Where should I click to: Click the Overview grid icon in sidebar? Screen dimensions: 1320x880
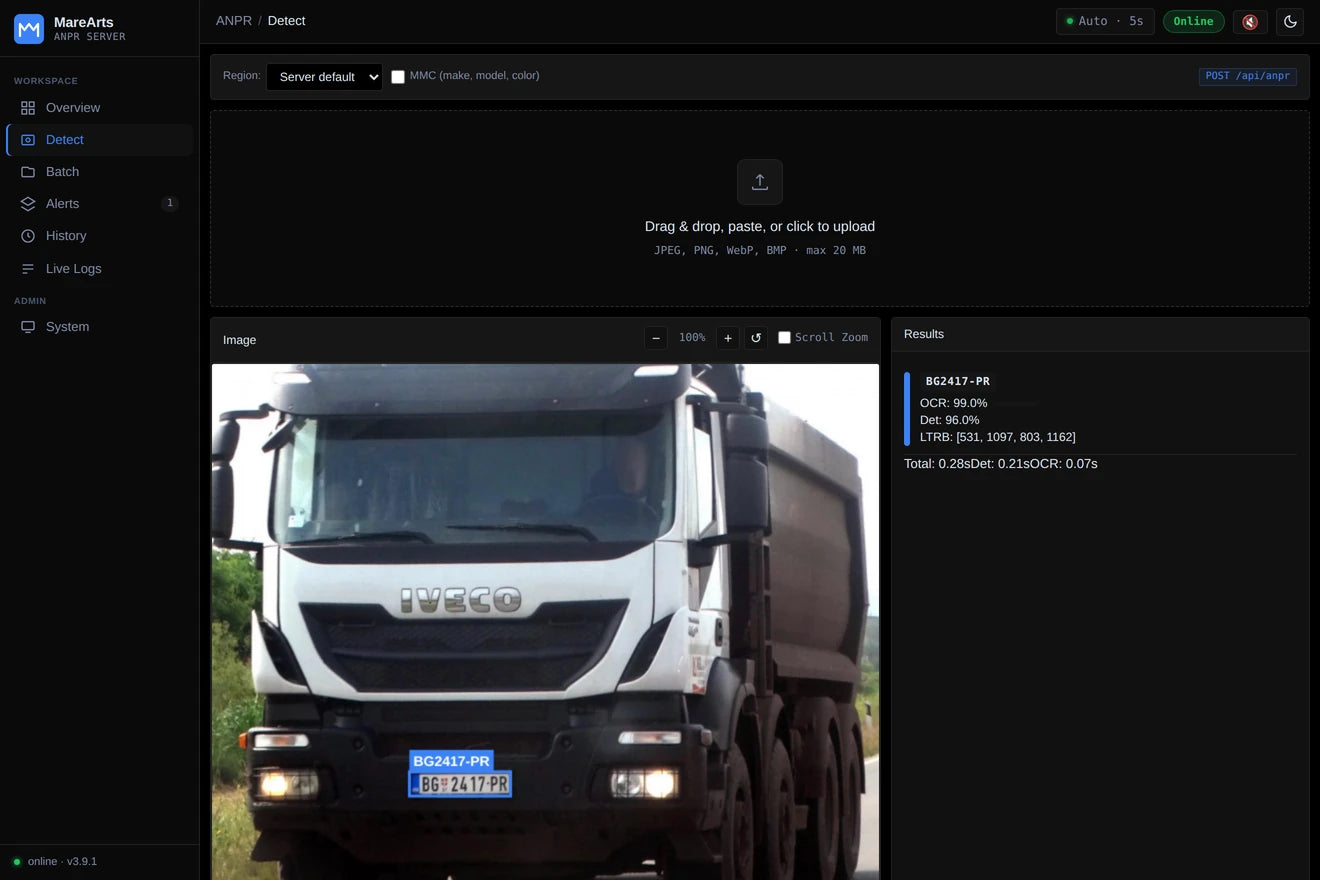(28, 108)
